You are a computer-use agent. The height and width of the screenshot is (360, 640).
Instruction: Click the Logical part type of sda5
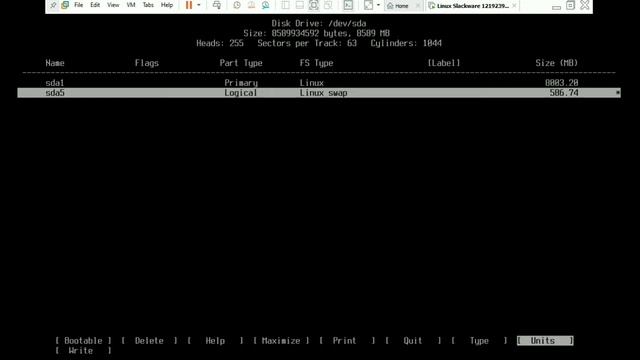point(240,93)
